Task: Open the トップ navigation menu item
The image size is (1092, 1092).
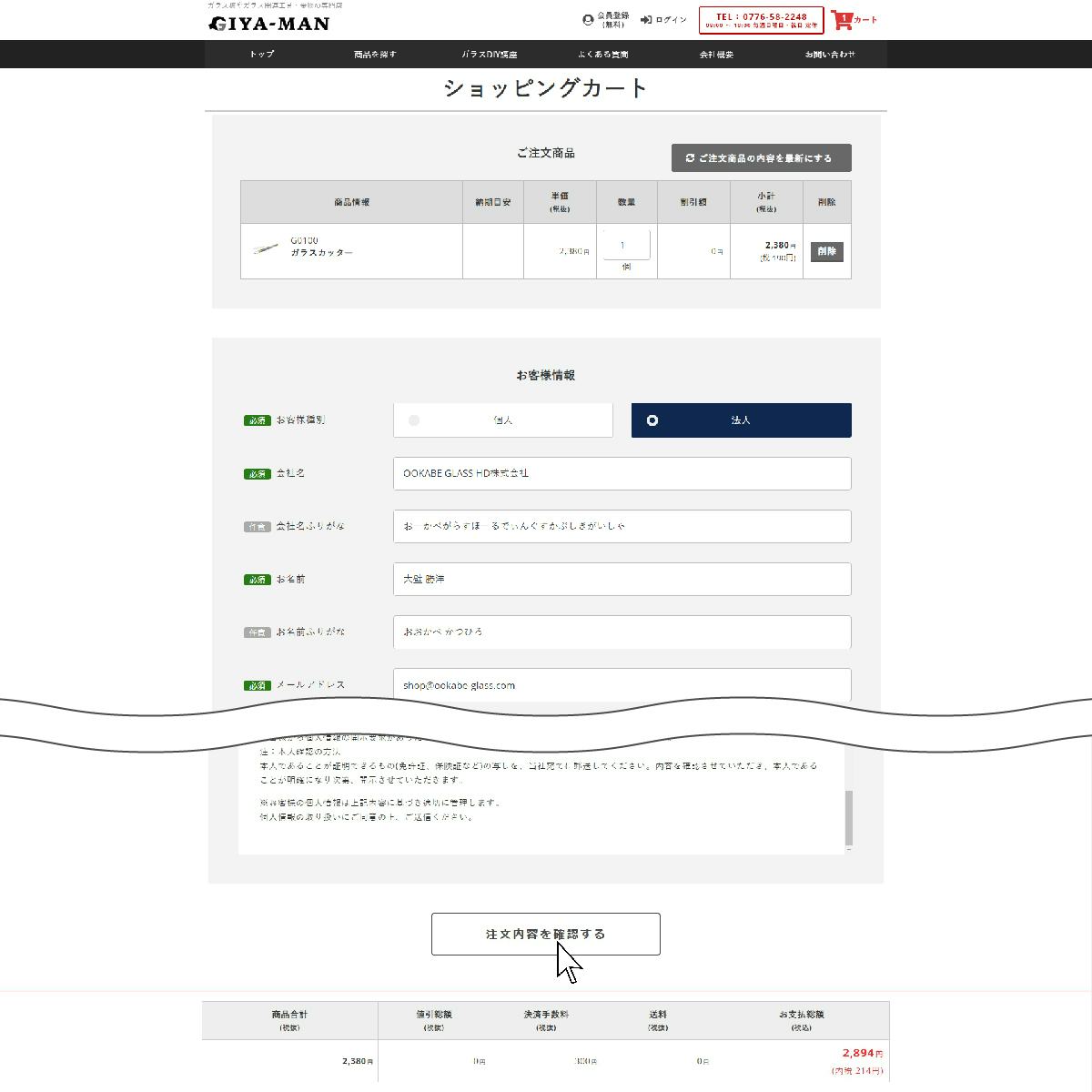Action: point(262,55)
